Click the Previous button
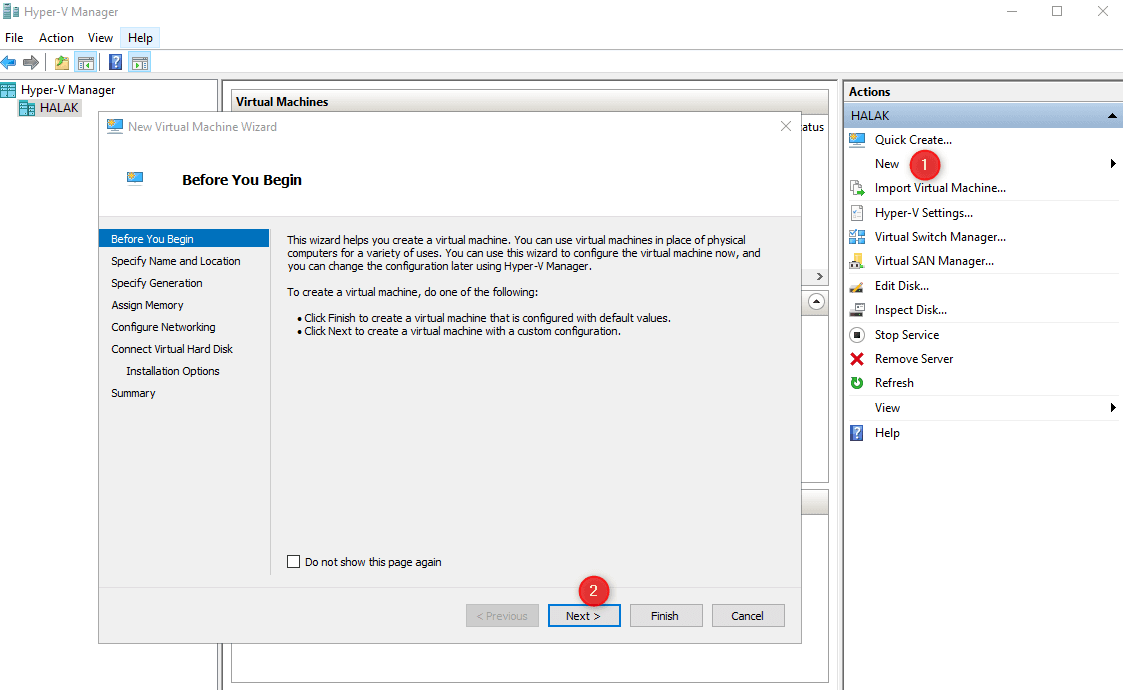The height and width of the screenshot is (690, 1123). (x=502, y=615)
